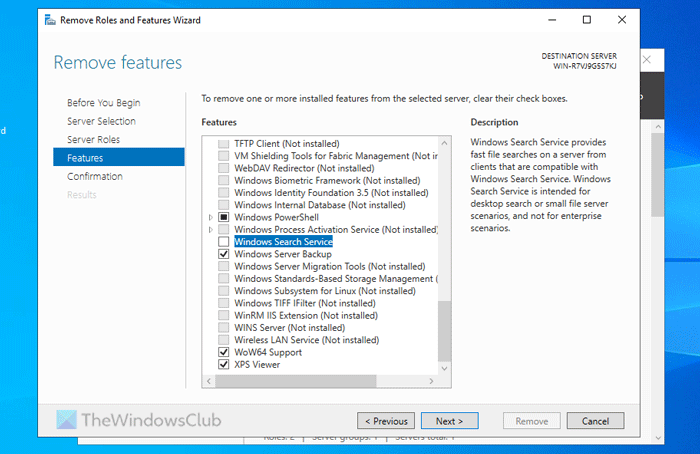Click the features list scroll down arrow
Image resolution: width=700 pixels, height=454 pixels.
coord(444,368)
